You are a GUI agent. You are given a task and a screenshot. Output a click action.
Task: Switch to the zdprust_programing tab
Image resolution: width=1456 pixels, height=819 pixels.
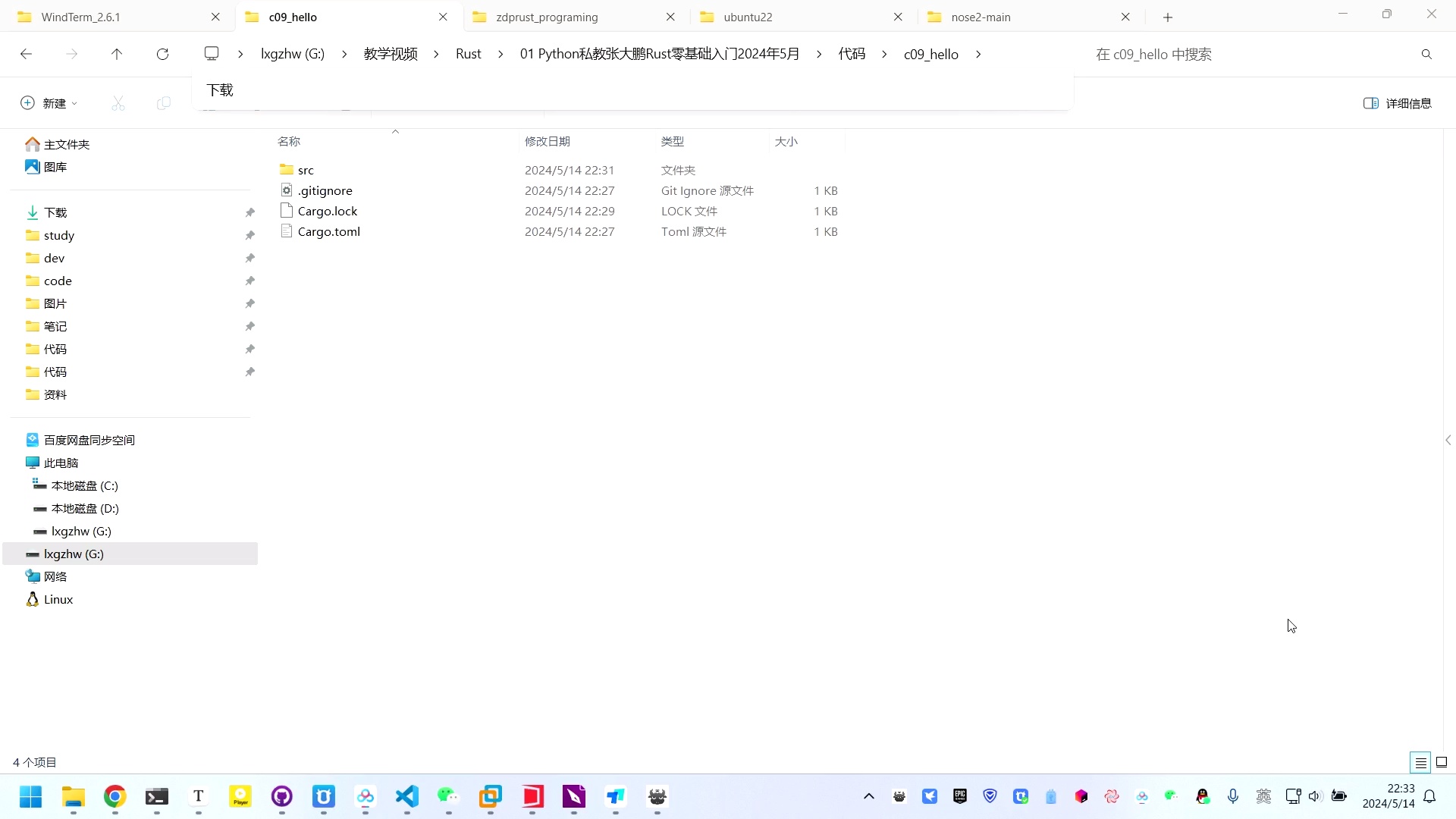[x=546, y=17]
